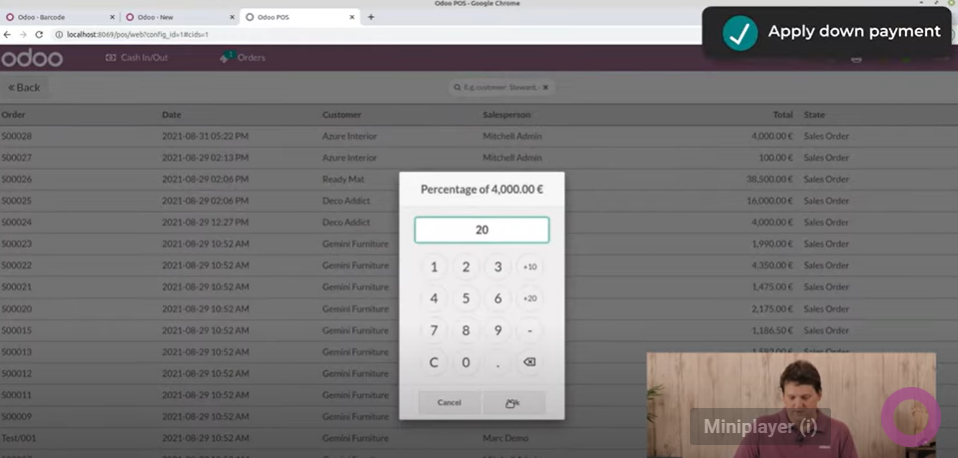
Task: Go forward in browser history
Action: [23, 35]
